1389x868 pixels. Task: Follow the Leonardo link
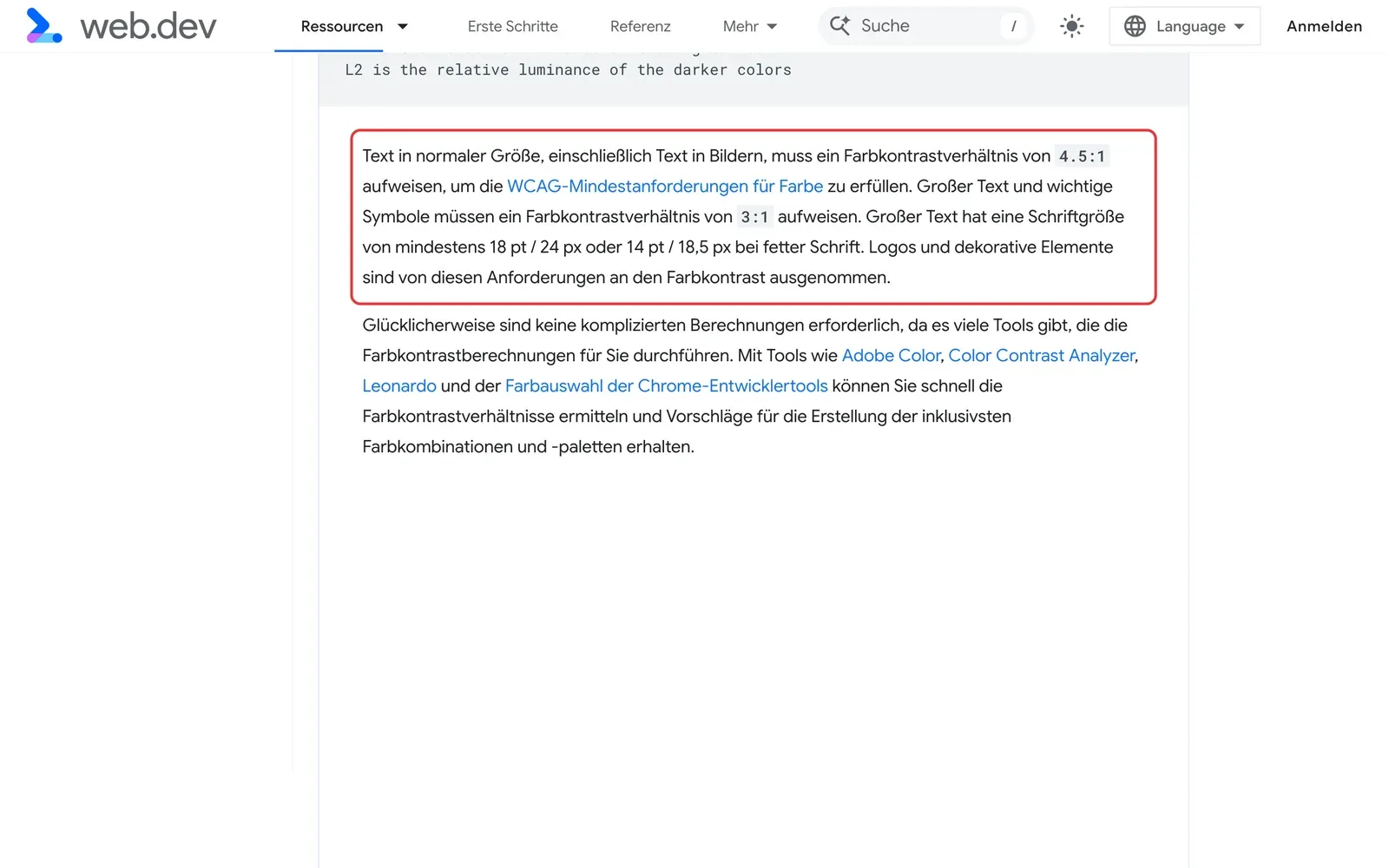click(399, 386)
